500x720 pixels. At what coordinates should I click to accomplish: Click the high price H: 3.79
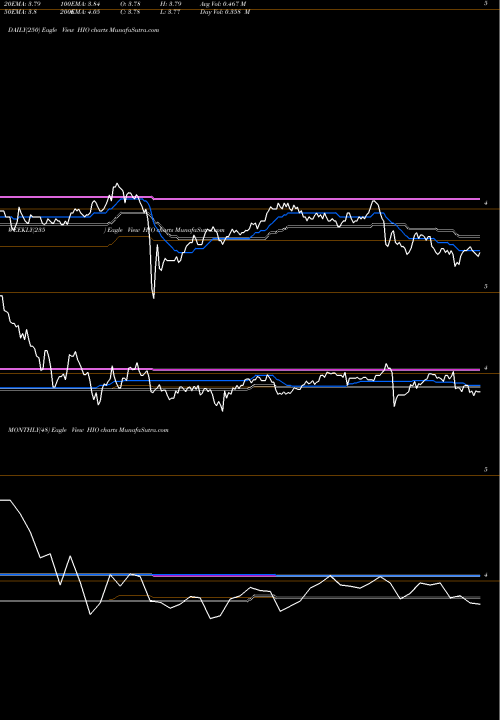tap(171, 4)
